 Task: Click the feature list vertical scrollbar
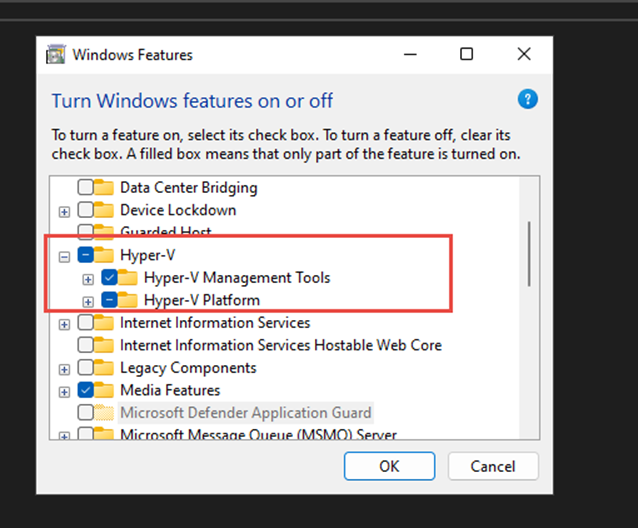[530, 300]
